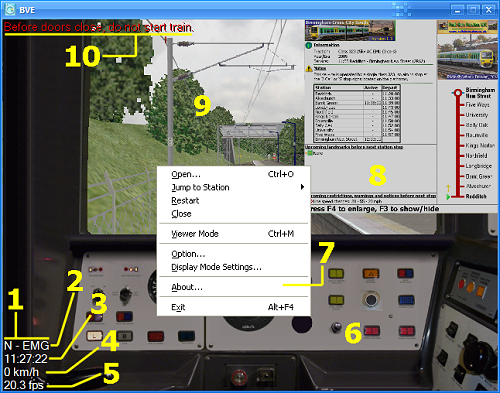The image size is (500, 393).
Task: Select the Close menu entry
Action: 233,214
